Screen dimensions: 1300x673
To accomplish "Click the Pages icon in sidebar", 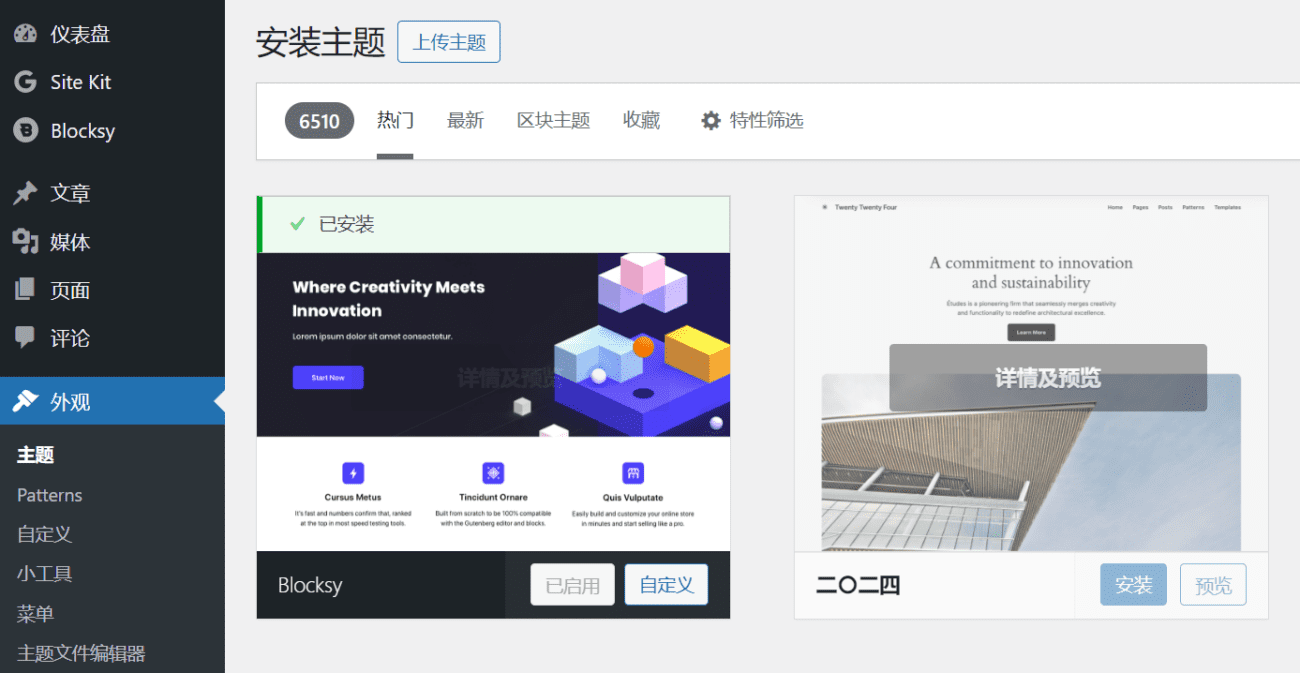I will (25, 290).
